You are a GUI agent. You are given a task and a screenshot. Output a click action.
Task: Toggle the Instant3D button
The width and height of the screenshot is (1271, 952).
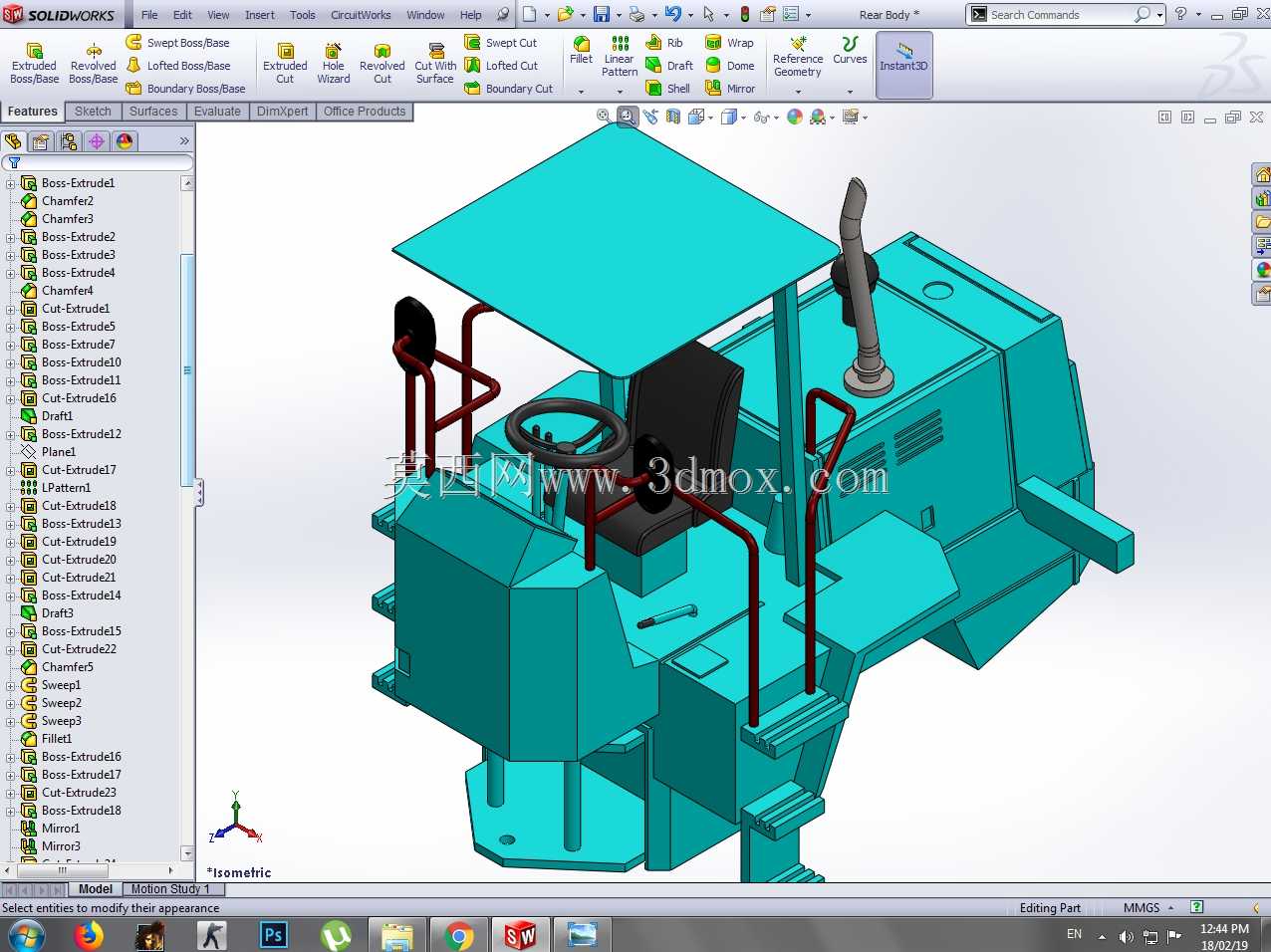[x=903, y=65]
